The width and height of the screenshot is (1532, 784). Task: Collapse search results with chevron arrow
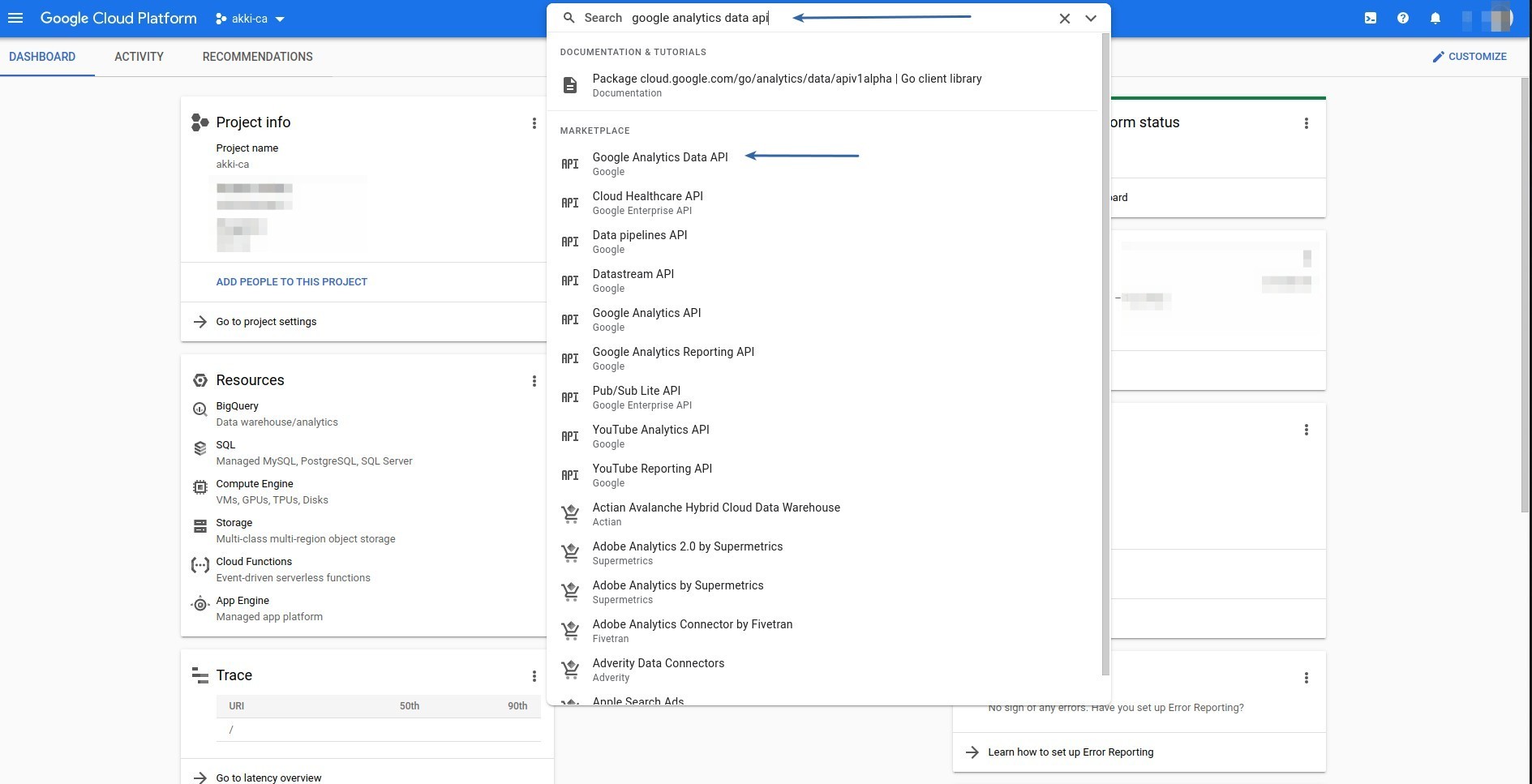(1091, 18)
